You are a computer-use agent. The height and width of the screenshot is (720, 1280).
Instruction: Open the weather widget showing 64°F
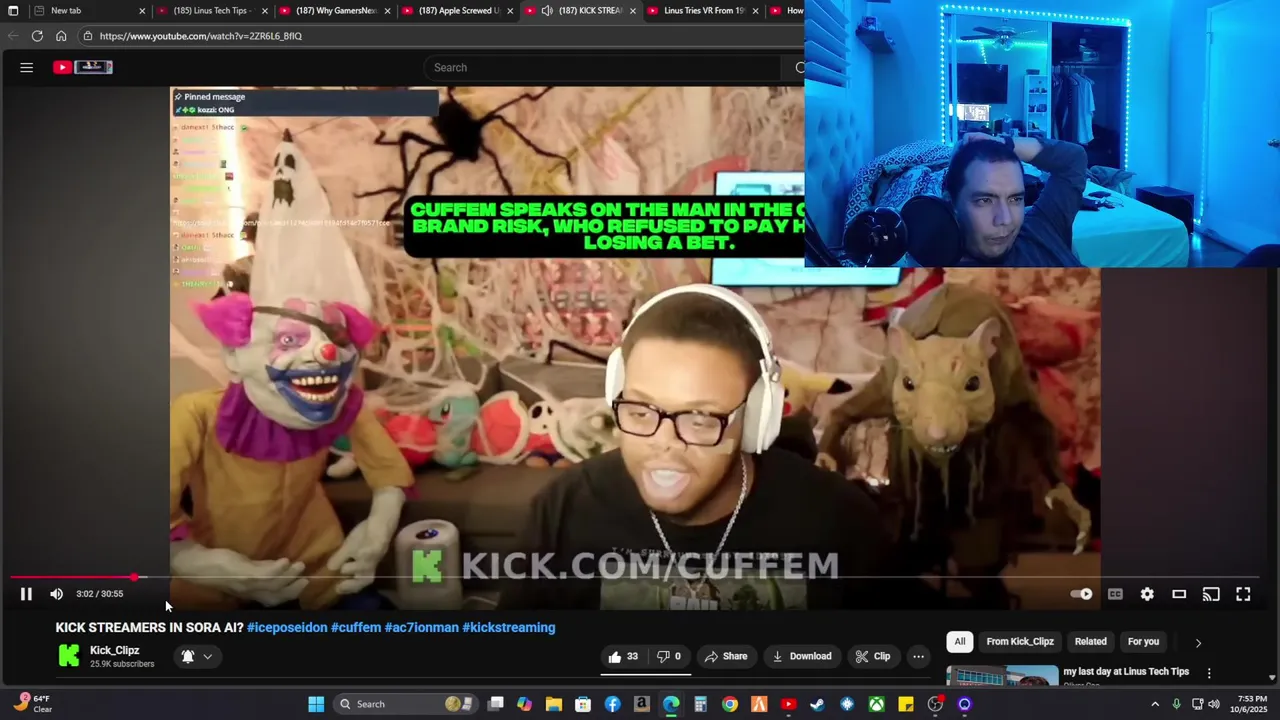pyautogui.click(x=32, y=704)
